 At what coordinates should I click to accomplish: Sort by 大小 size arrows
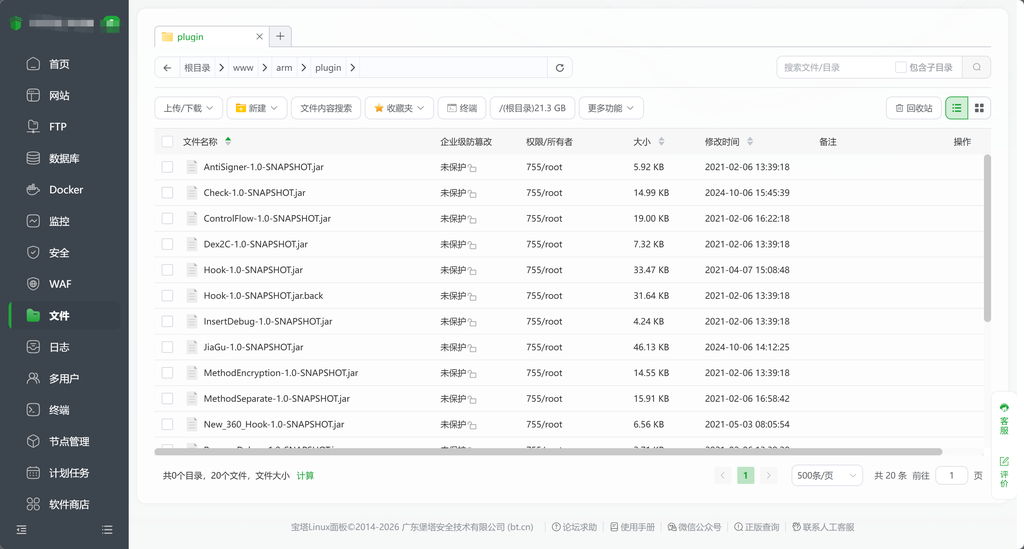click(661, 142)
